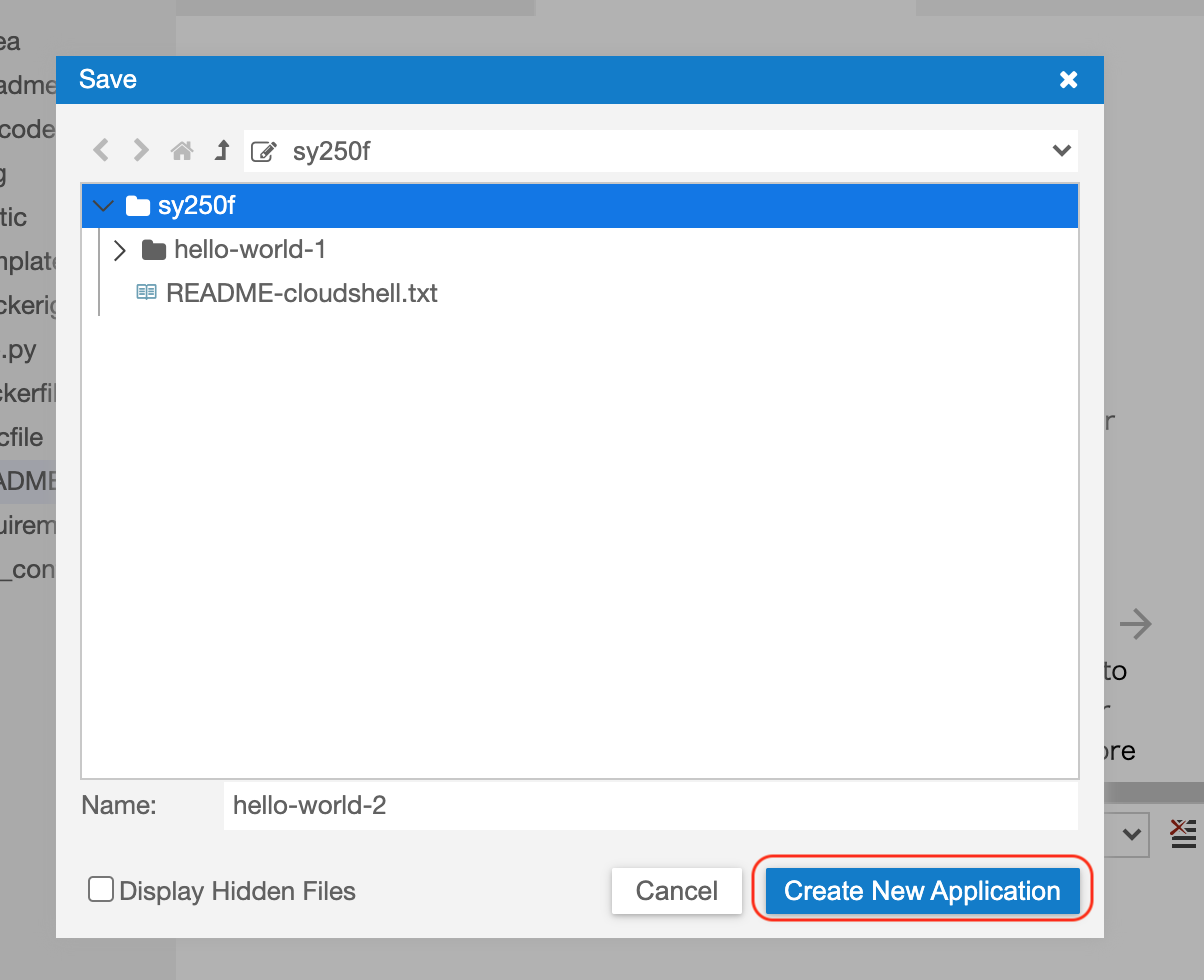Image resolution: width=1204 pixels, height=980 pixels.
Task: Click the forward navigation chevron
Action: [x=140, y=150]
